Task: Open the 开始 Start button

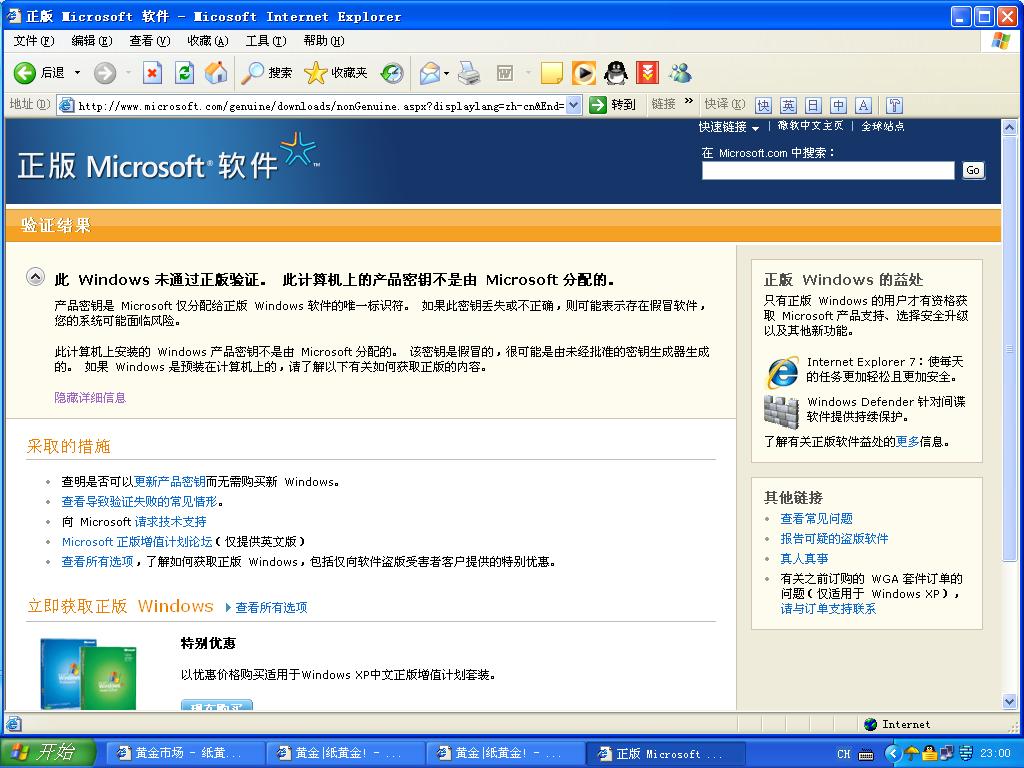Action: pyautogui.click(x=47, y=752)
